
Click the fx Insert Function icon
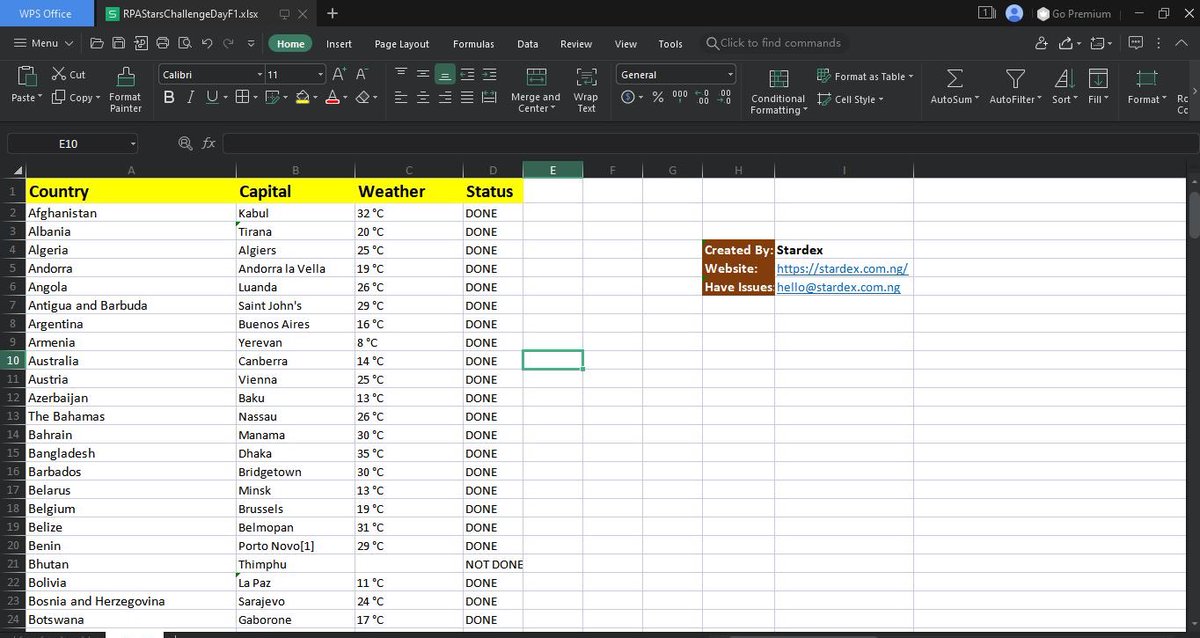pyautogui.click(x=209, y=144)
